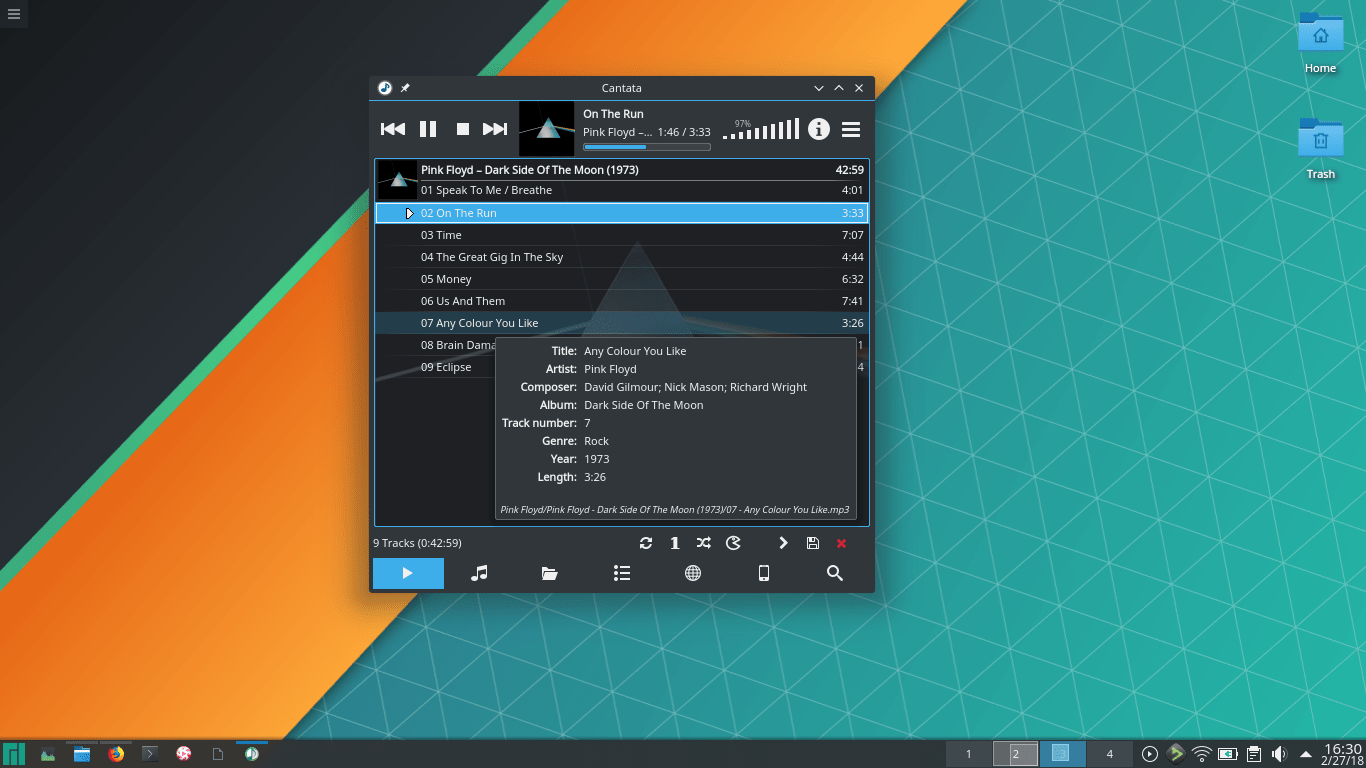Open the media player tray icon
This screenshot has height=768, width=1366.
point(1150,754)
